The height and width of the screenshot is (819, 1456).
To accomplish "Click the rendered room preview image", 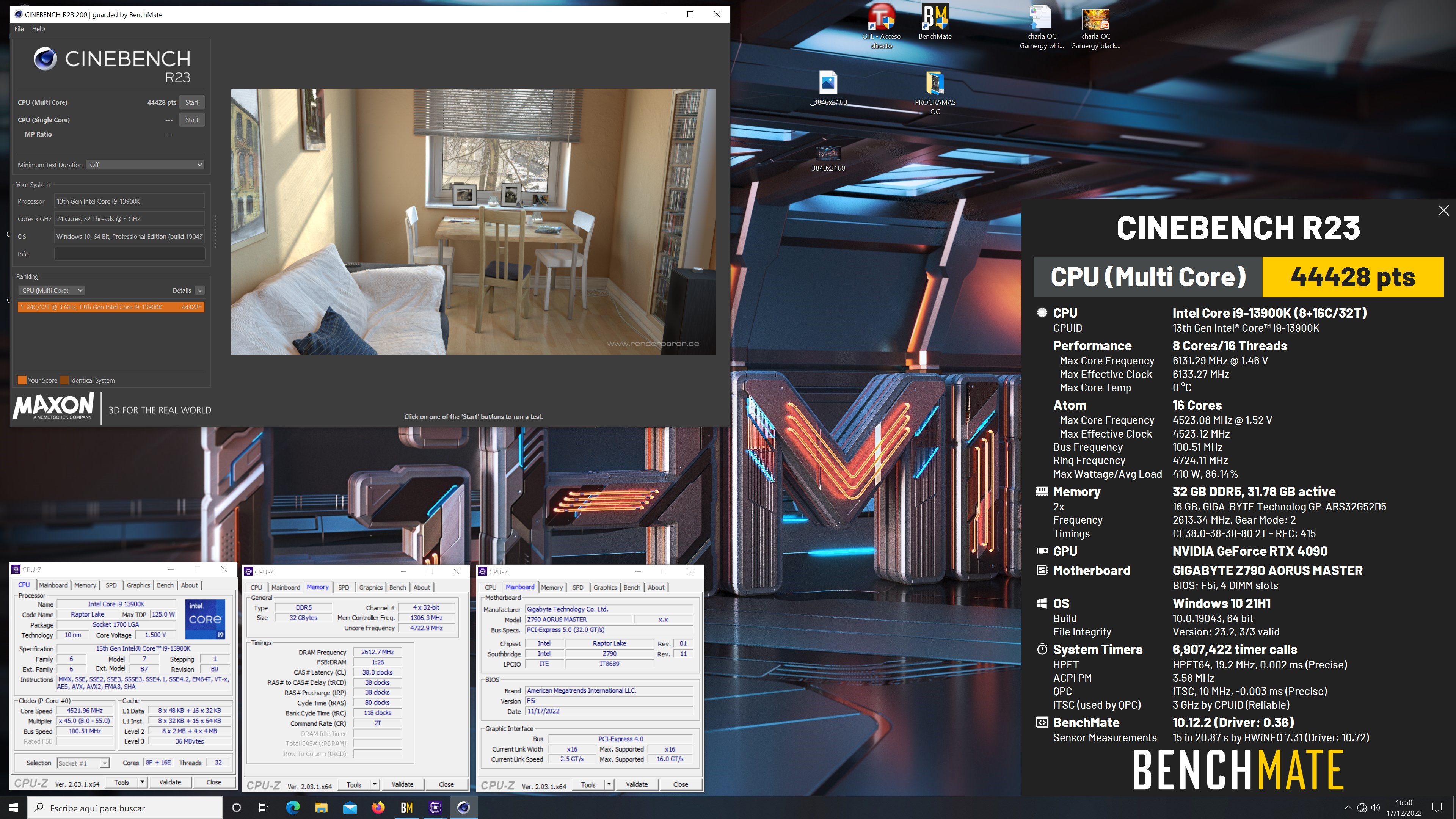I will [x=473, y=221].
